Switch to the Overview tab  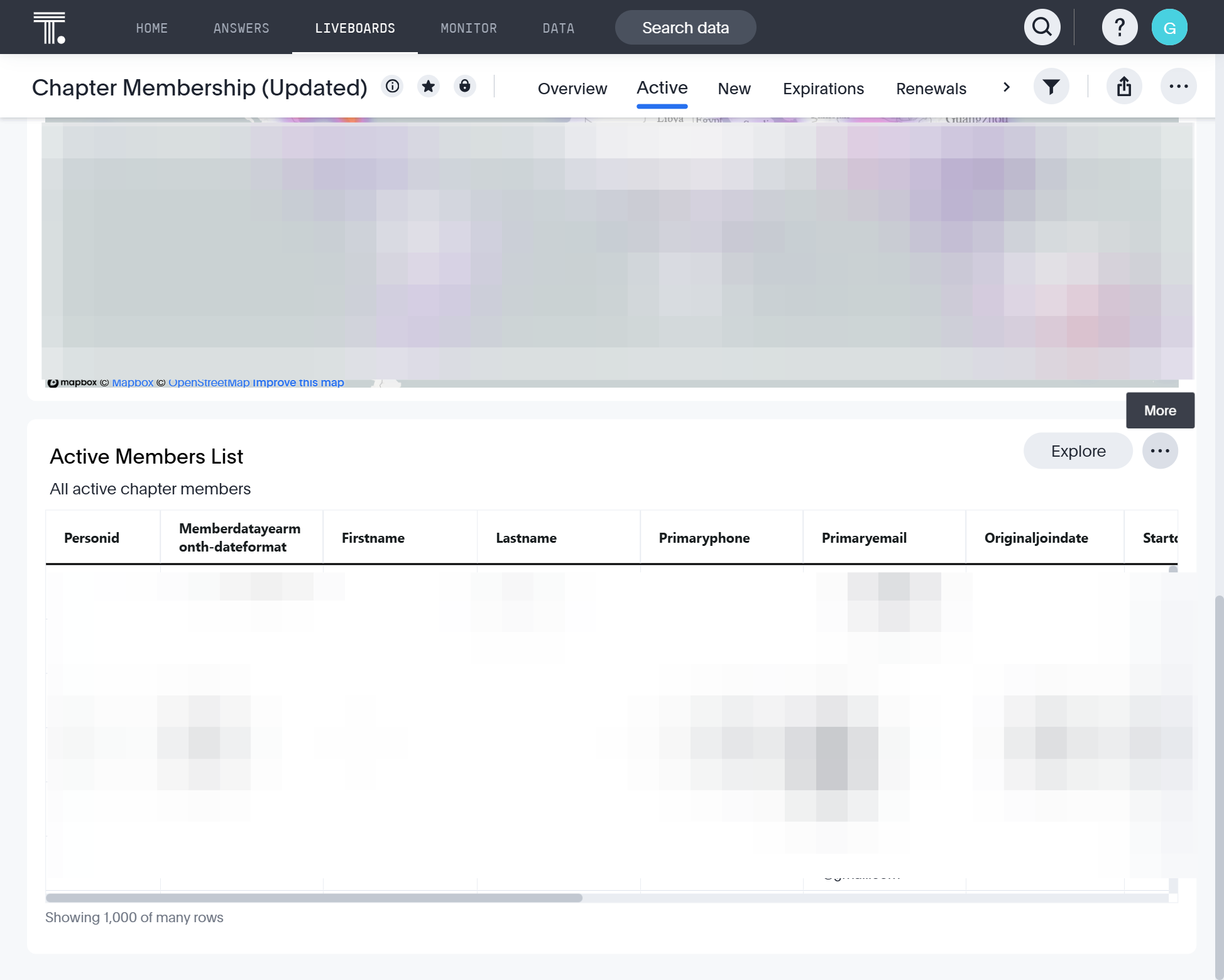(572, 89)
